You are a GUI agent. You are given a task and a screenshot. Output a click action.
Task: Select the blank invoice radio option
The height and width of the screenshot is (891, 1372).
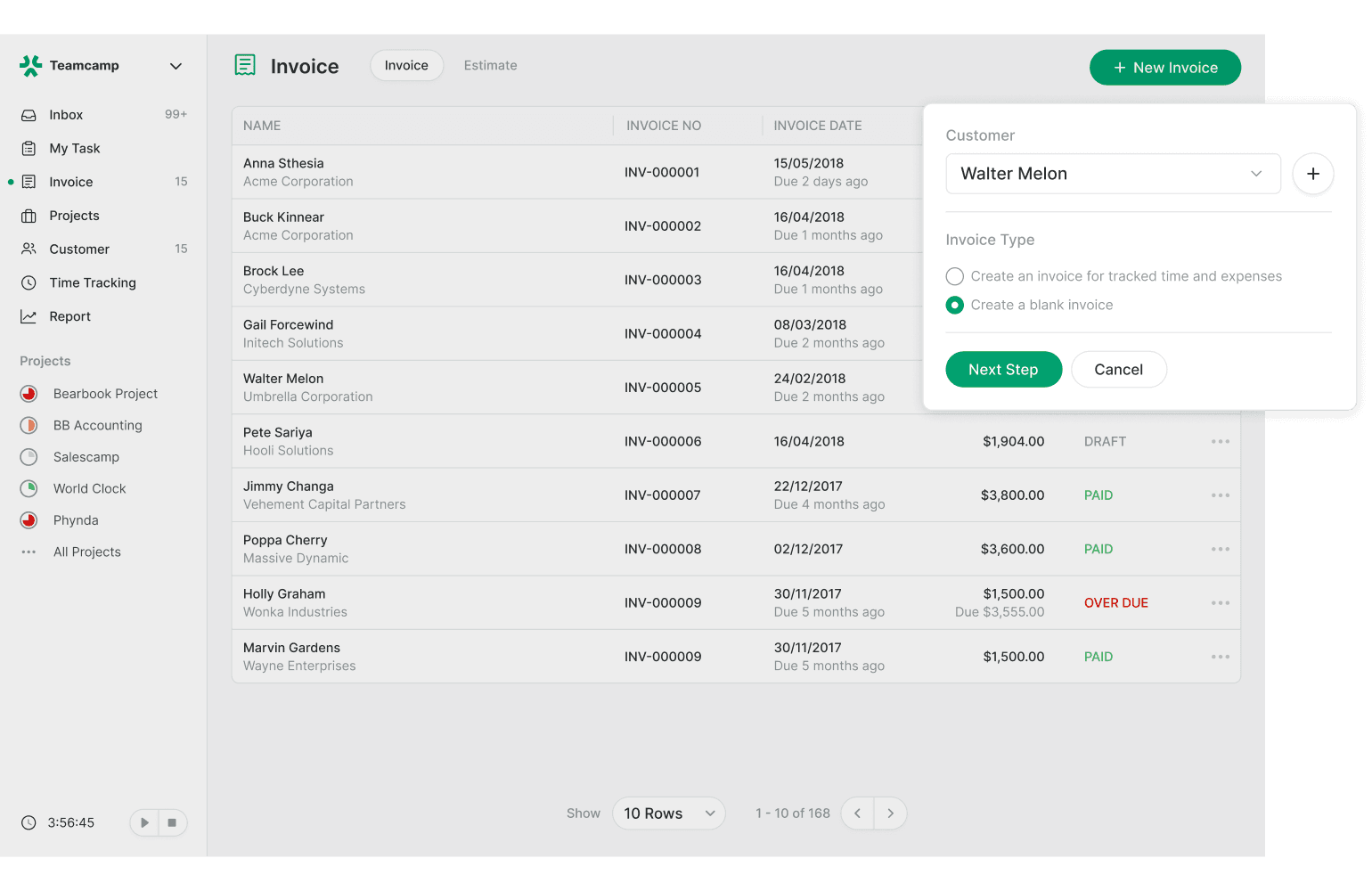pos(955,305)
